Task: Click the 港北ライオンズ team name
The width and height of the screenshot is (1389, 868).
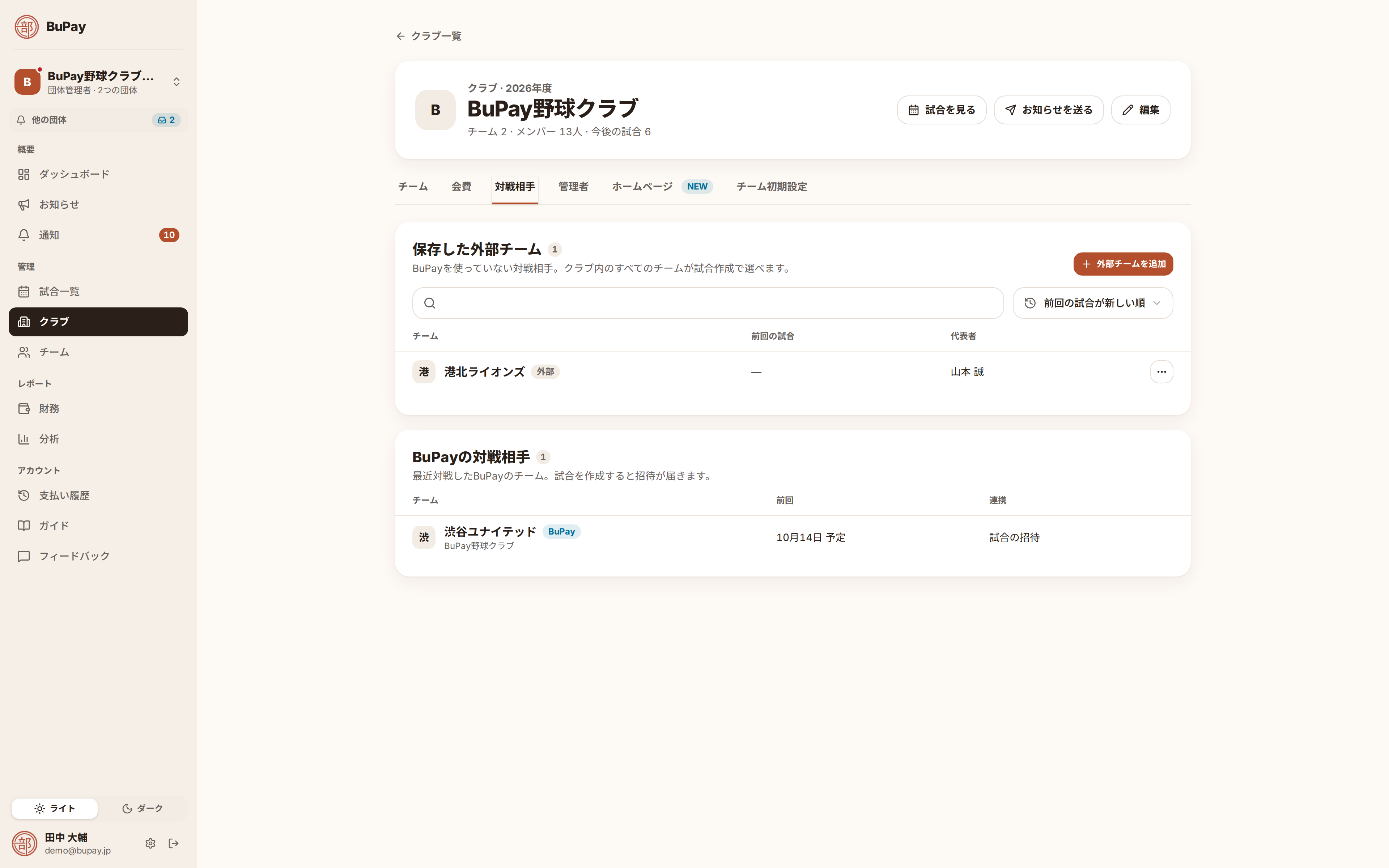Action: 484,372
